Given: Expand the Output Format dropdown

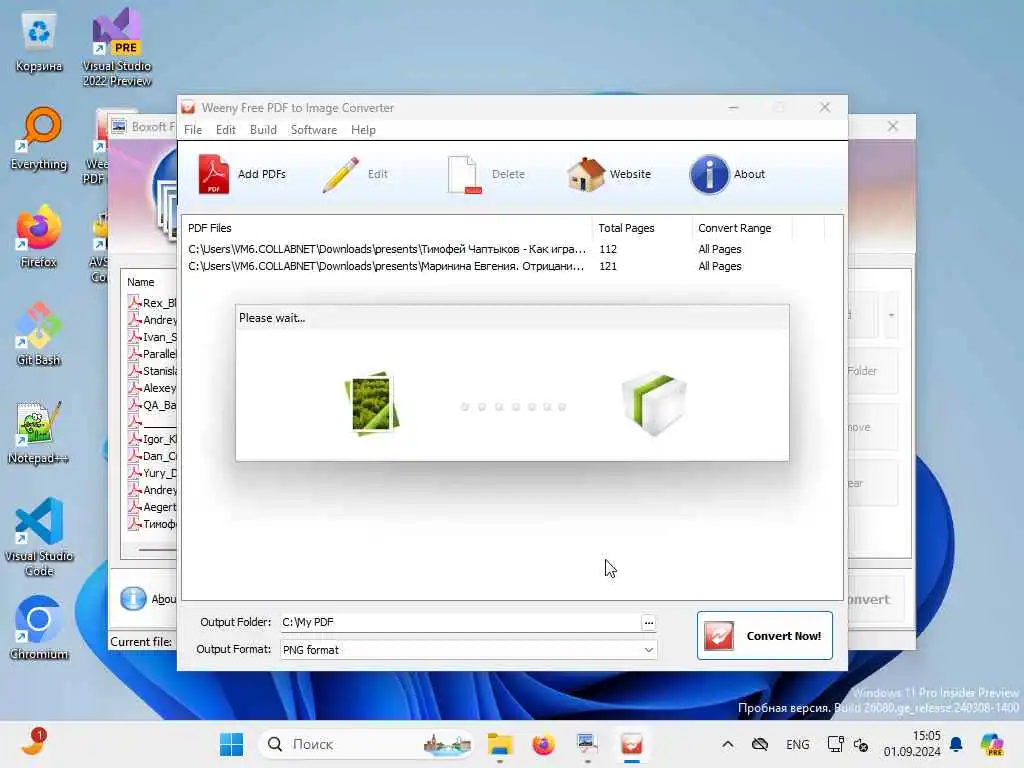Looking at the screenshot, I should tap(648, 650).
